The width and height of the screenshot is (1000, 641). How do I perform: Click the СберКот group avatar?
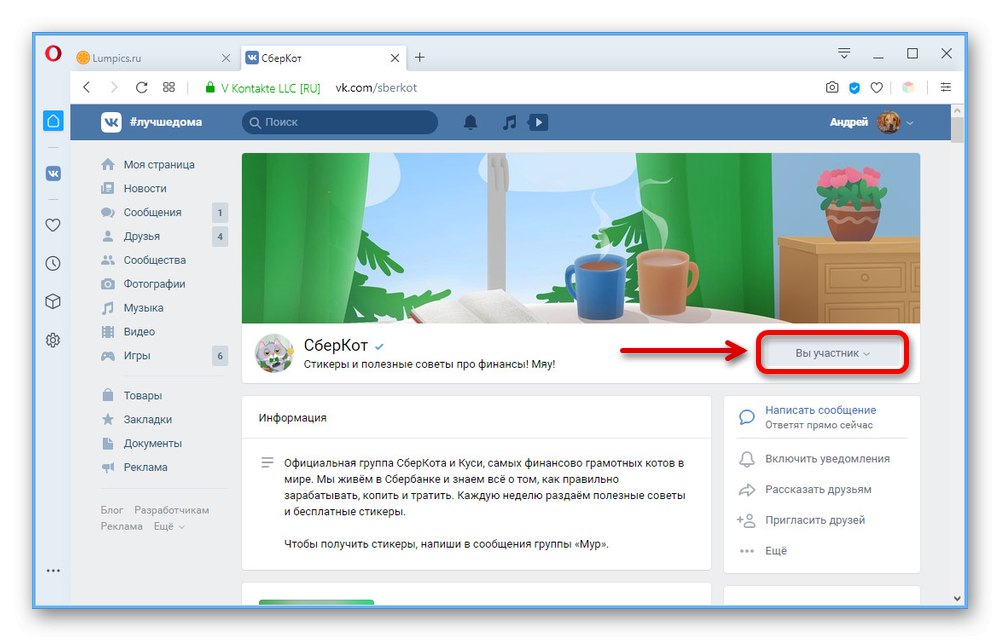click(274, 353)
